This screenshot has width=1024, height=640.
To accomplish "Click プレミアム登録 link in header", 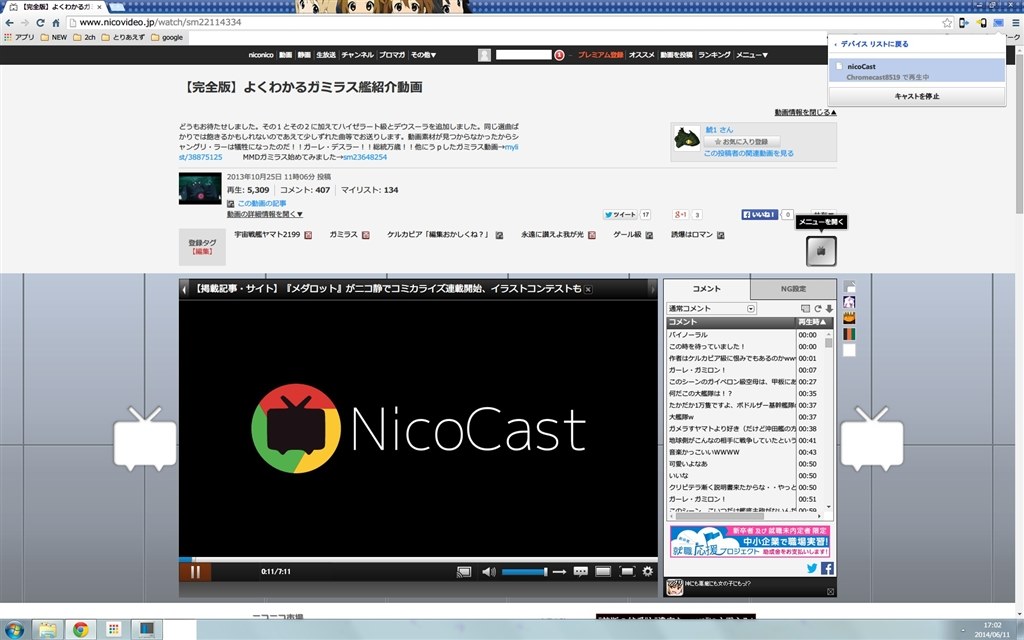I will pyautogui.click(x=600, y=56).
